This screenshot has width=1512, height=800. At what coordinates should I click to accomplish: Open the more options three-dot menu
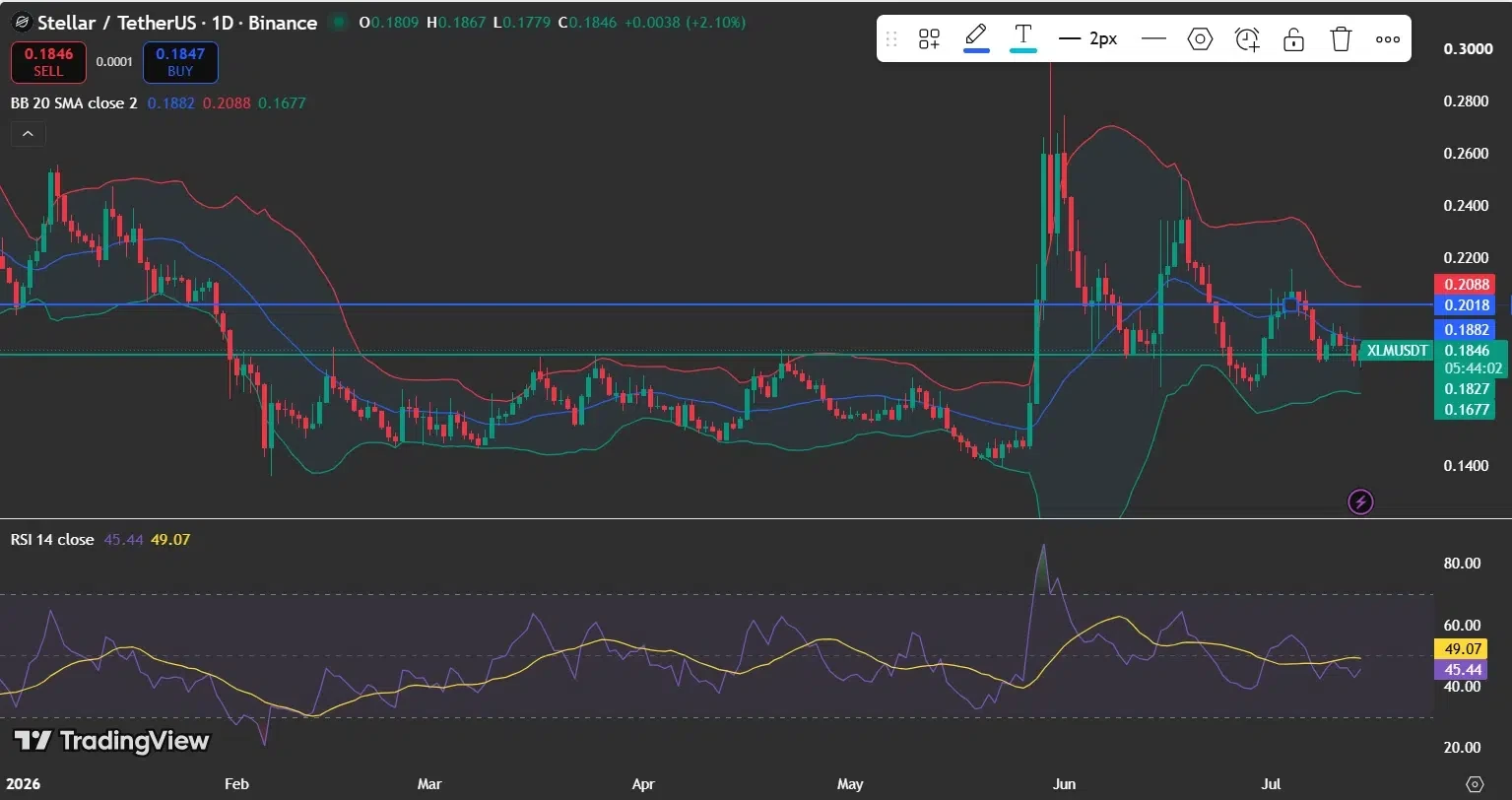1388,39
